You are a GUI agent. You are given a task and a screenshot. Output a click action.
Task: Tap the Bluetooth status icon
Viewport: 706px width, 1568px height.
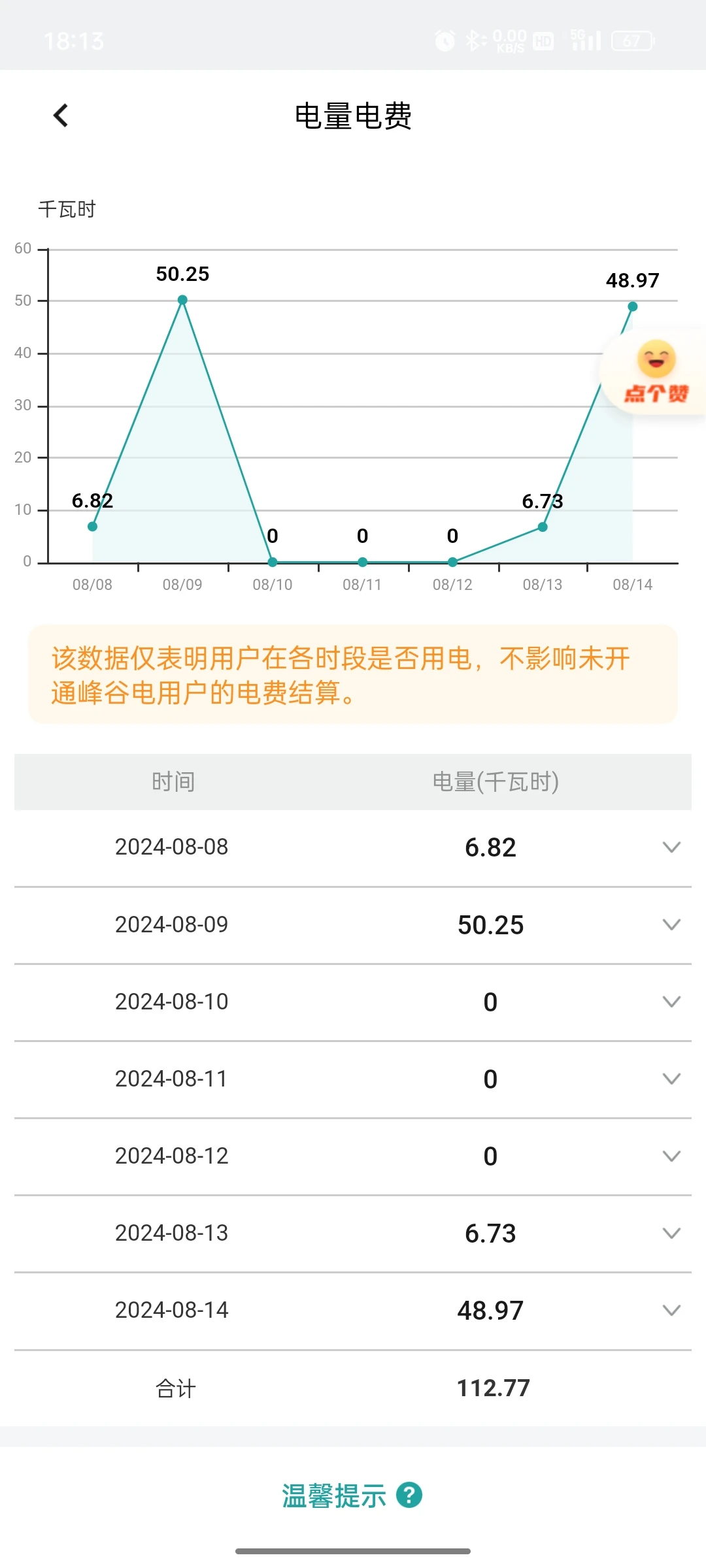point(474,41)
